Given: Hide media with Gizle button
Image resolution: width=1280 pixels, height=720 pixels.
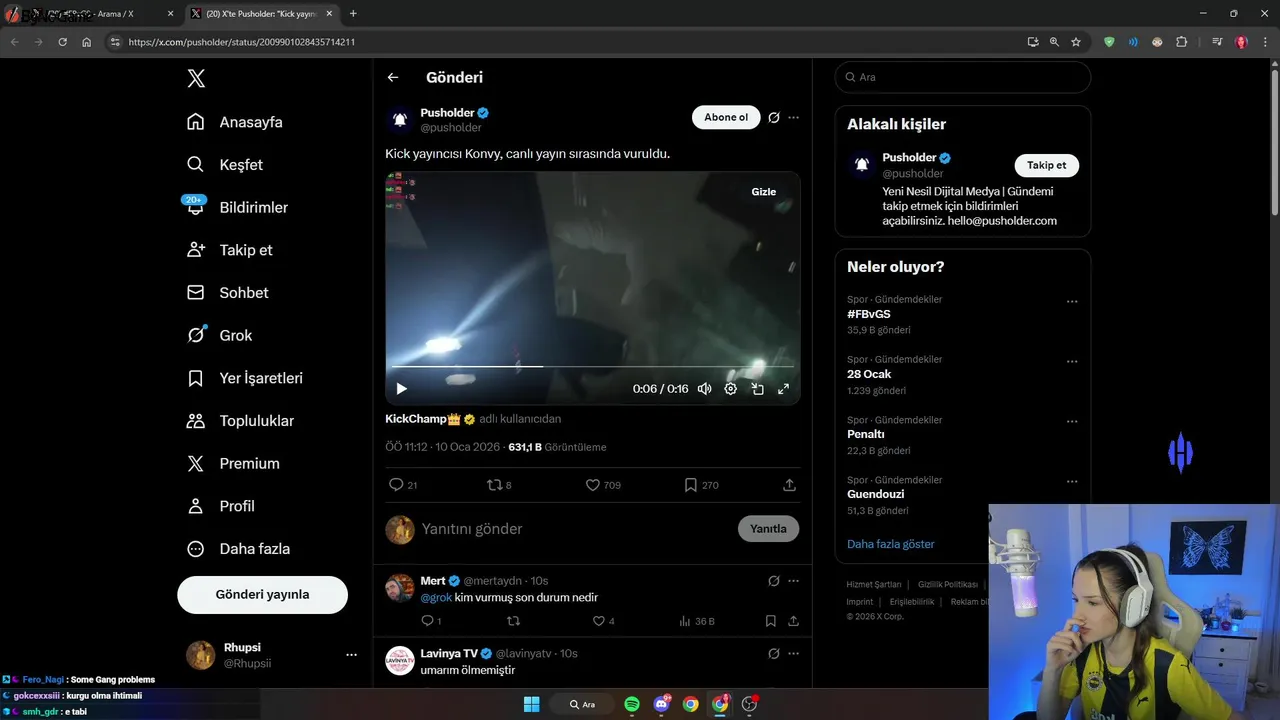Looking at the screenshot, I should (764, 192).
